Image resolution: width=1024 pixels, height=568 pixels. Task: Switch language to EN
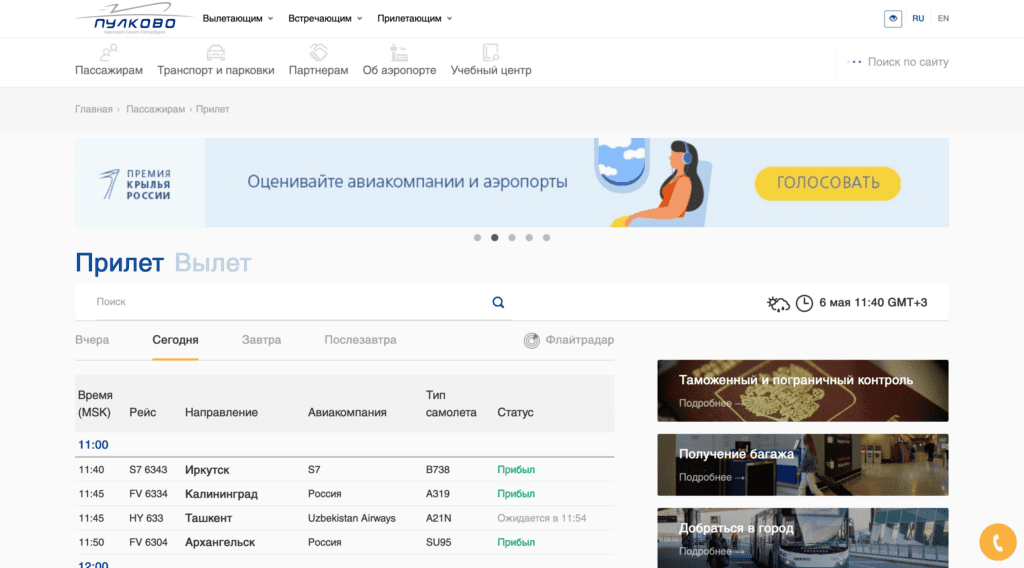pos(943,18)
